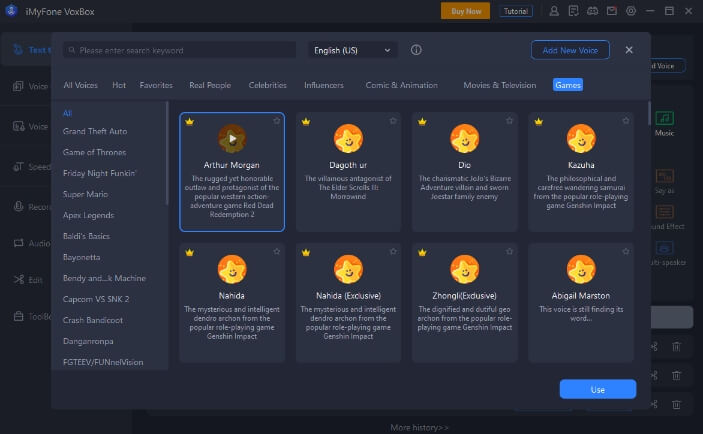
Task: Pick the Nahida voice avatar
Action: [x=232, y=269]
